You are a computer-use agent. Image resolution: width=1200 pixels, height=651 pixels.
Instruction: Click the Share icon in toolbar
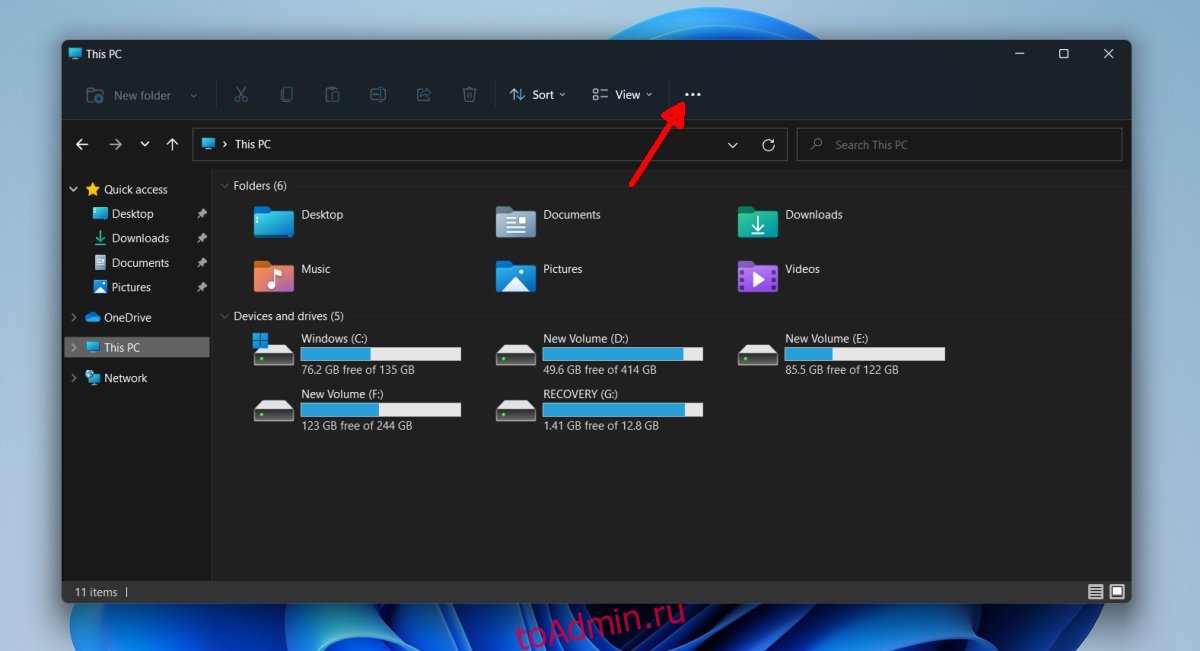423,95
